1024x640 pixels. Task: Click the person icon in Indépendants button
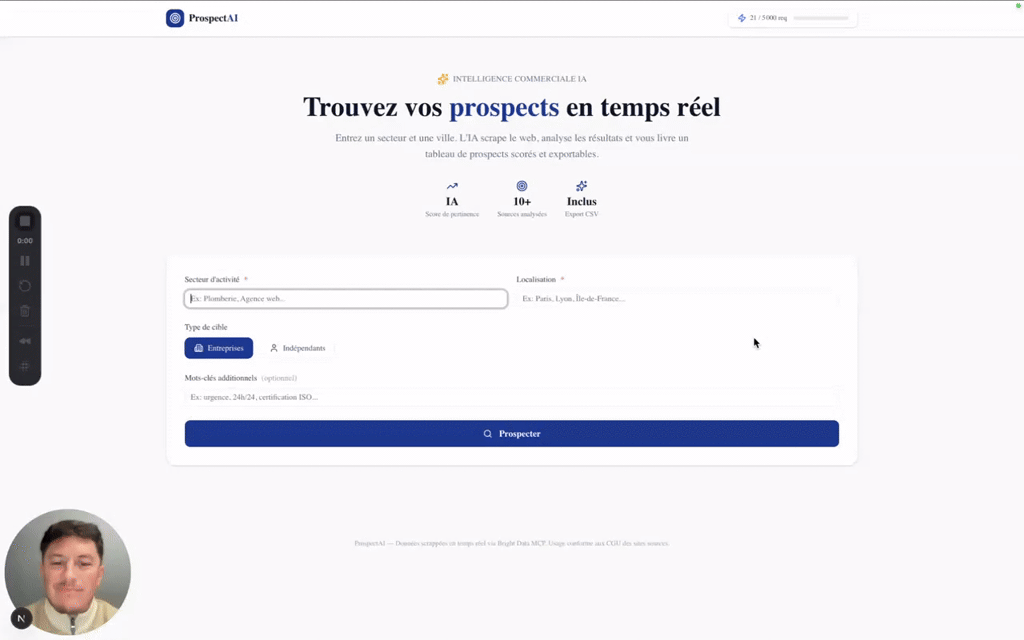[274, 348]
